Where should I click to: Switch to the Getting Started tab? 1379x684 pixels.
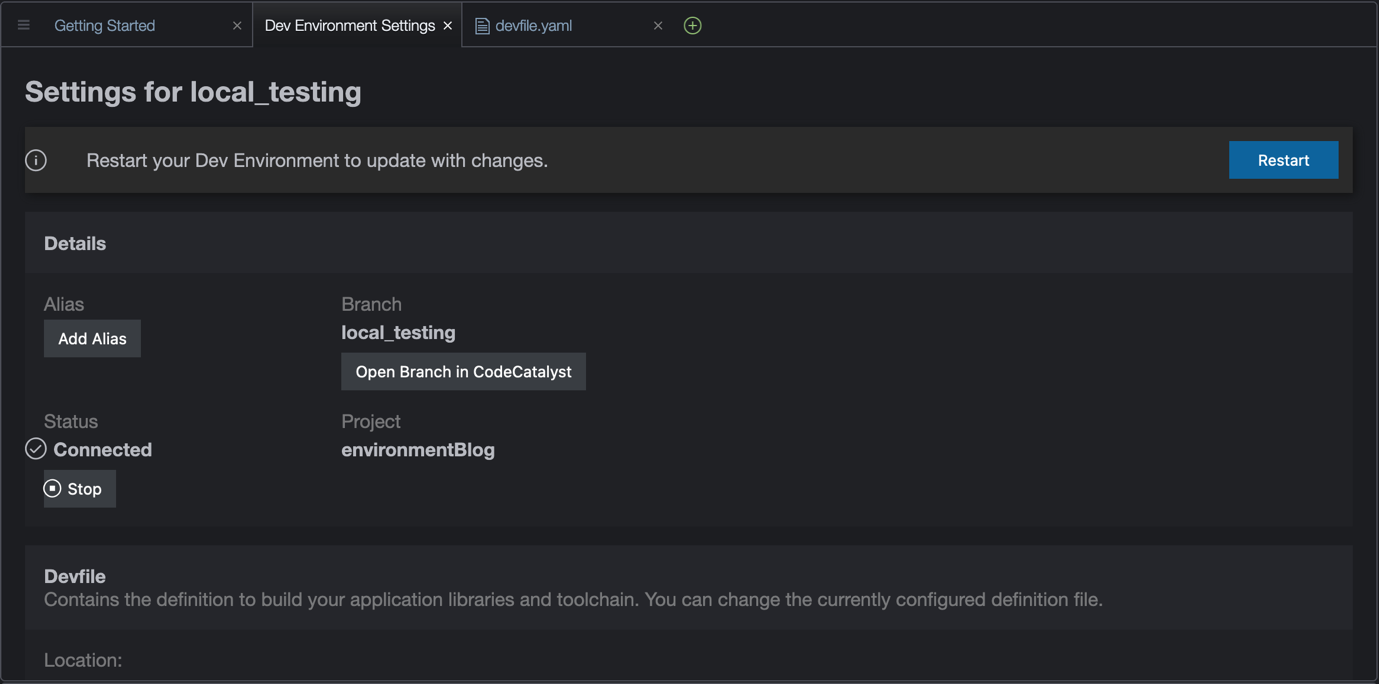tap(104, 25)
